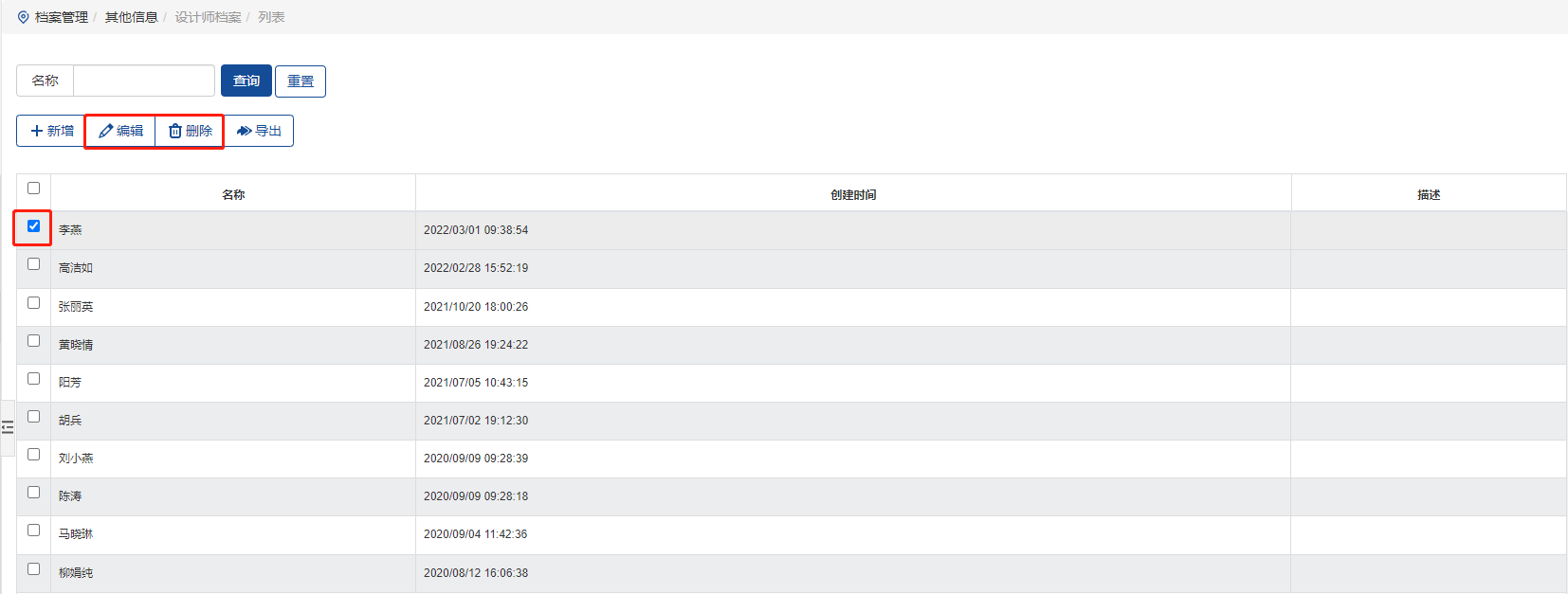The width and height of the screenshot is (1568, 594).
Task: Go to 其他信息 breadcrumb item
Action: click(131, 17)
